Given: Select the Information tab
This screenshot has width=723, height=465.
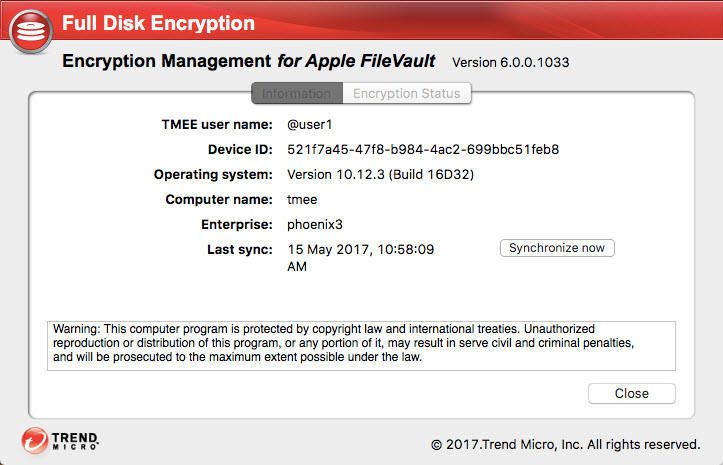Looking at the screenshot, I should [296, 93].
